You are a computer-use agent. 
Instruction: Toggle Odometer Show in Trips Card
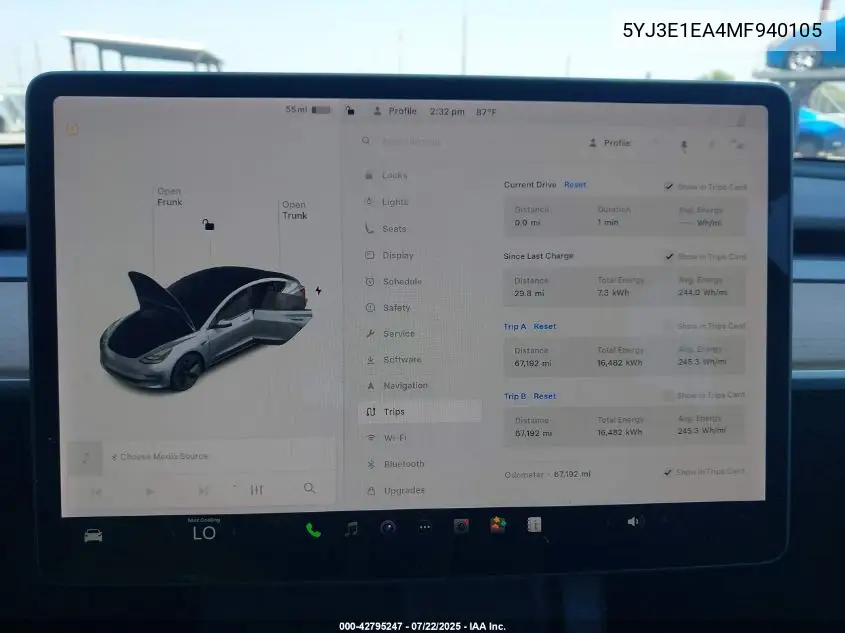click(x=668, y=472)
